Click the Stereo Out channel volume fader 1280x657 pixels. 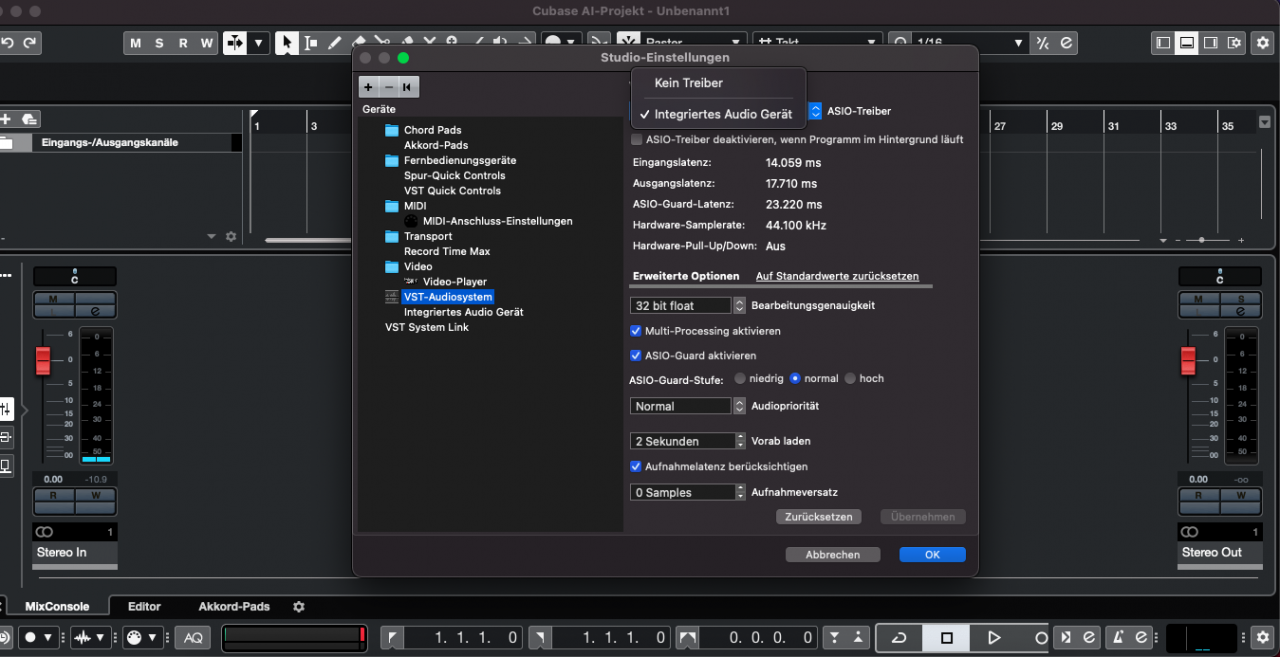[1188, 360]
